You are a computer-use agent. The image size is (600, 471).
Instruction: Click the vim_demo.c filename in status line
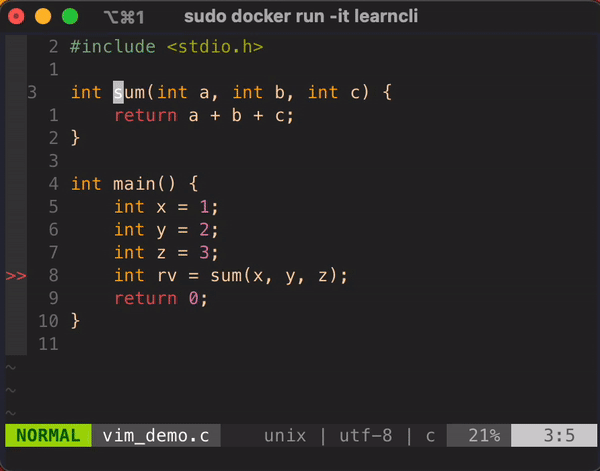point(156,435)
